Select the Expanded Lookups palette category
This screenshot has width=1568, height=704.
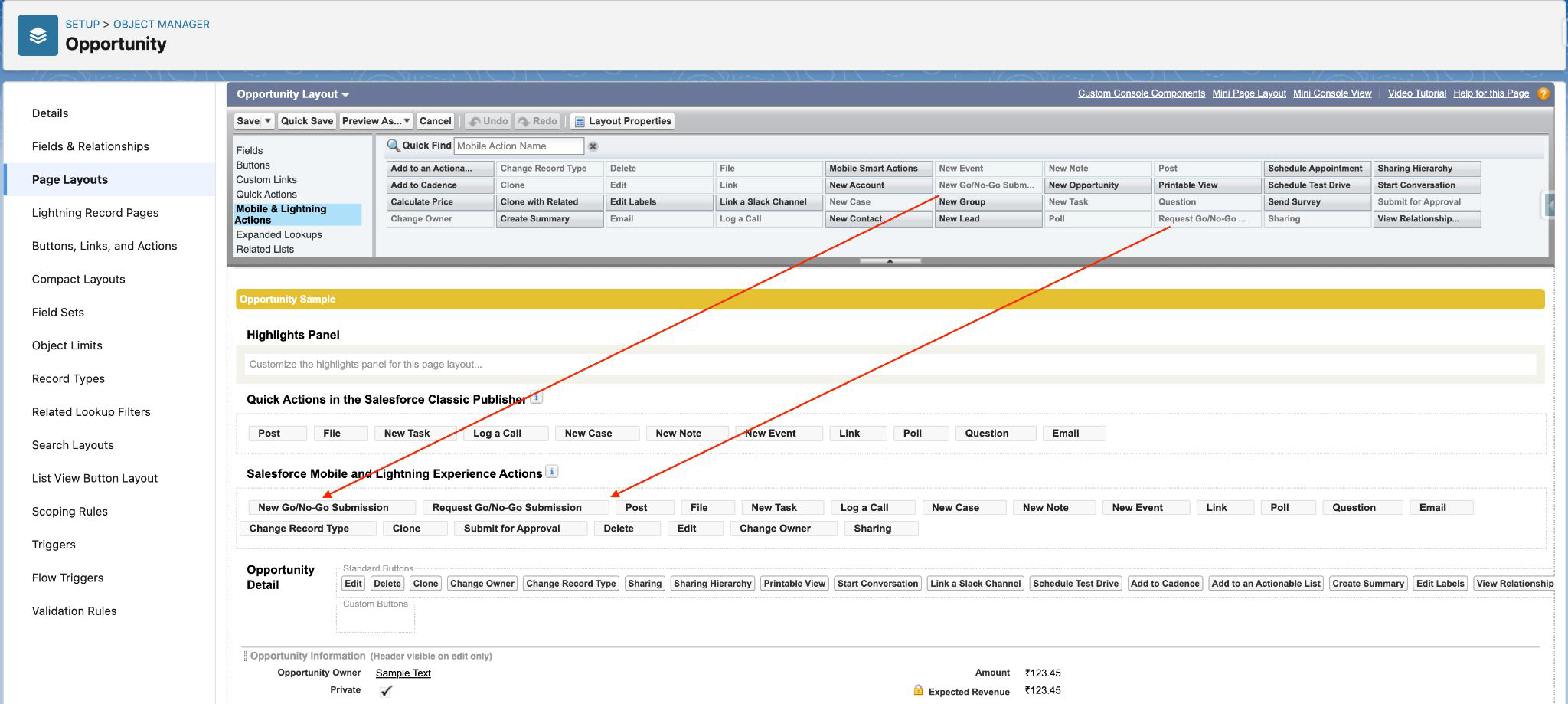(x=279, y=234)
